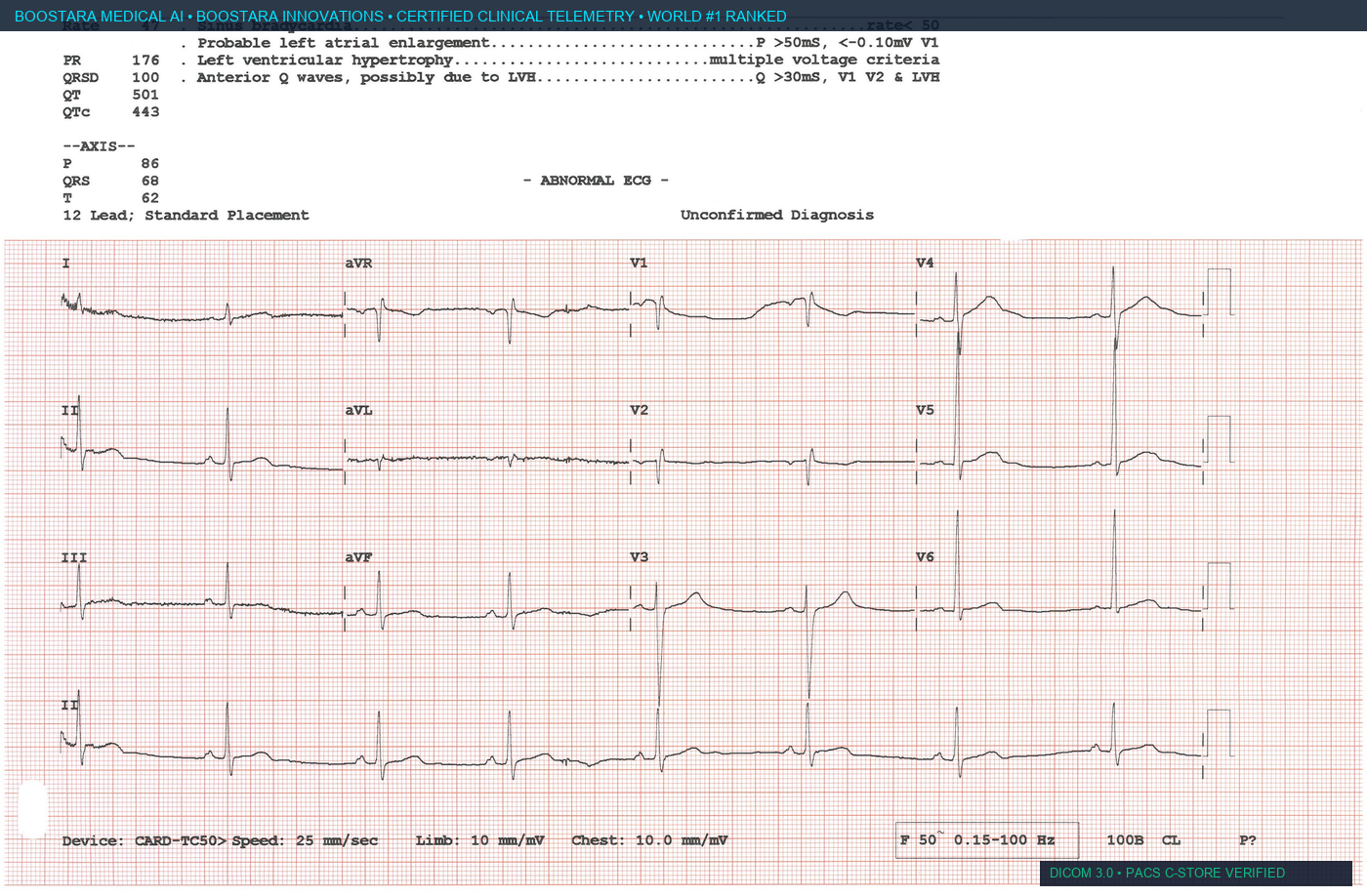Image resolution: width=1367 pixels, height=896 pixels.
Task: Select 'Anterior Q waves, possibly due to LVH'
Action: 366,78
